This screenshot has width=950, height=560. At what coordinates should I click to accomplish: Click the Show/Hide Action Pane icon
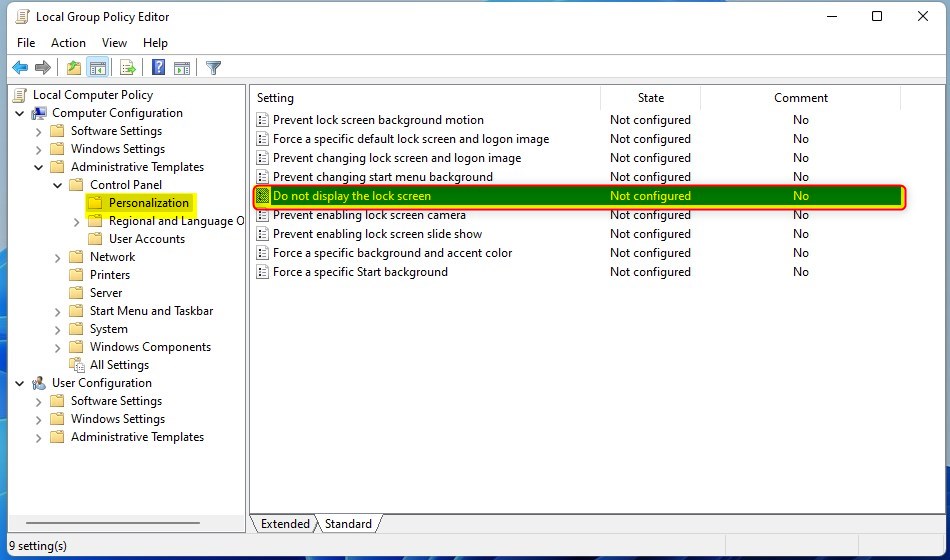pyautogui.click(x=182, y=68)
